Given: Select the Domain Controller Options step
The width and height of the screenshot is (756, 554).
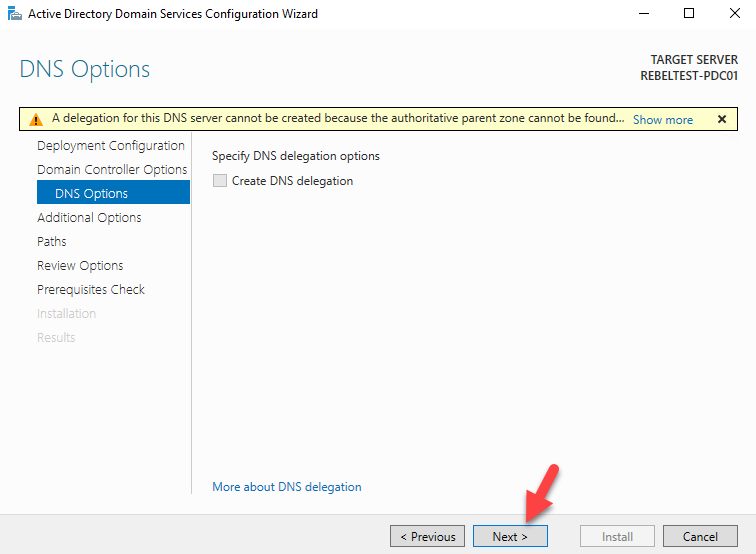Looking at the screenshot, I should (112, 170).
